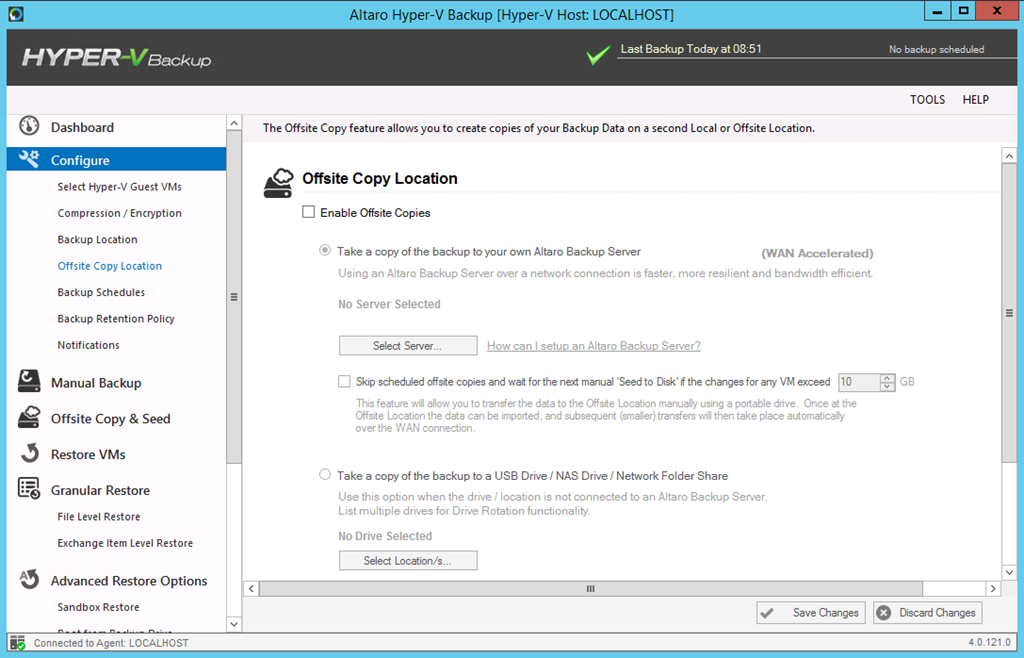Click the Offsite Copy & Seed cloud icon

(x=29, y=417)
